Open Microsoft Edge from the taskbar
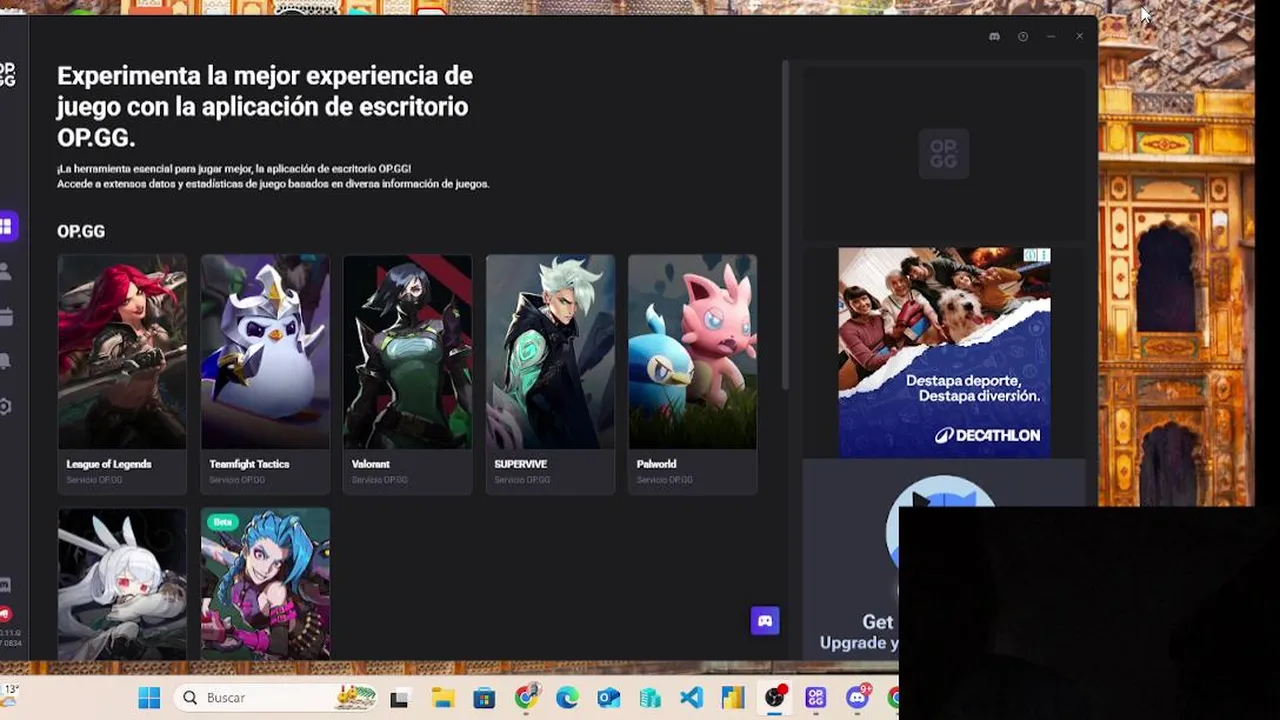Screen dimensions: 1280x720 [x=567, y=698]
